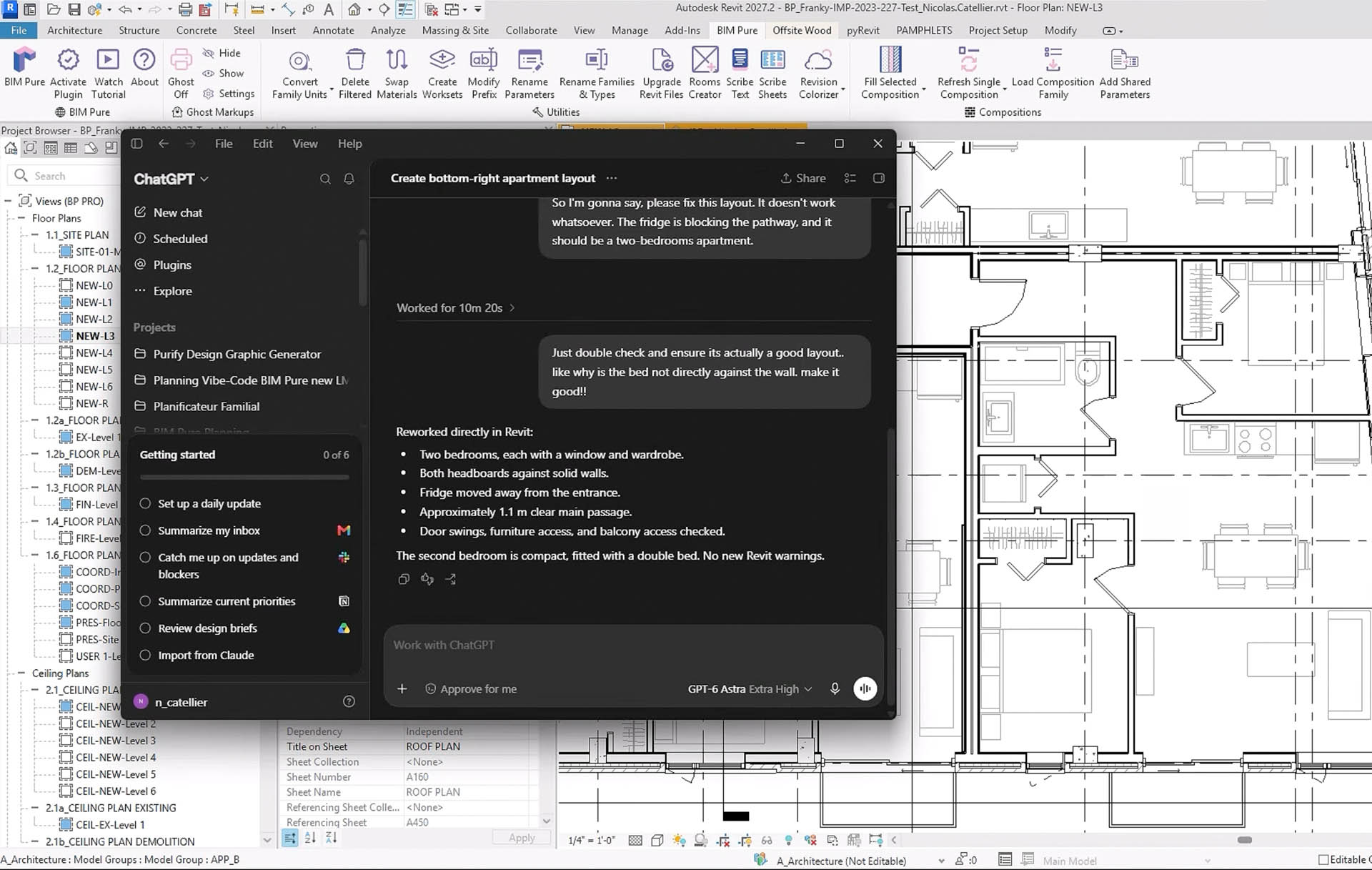Viewport: 1372px width, 870px height.
Task: Toggle the Editable Only checkbox
Action: coord(1323,860)
